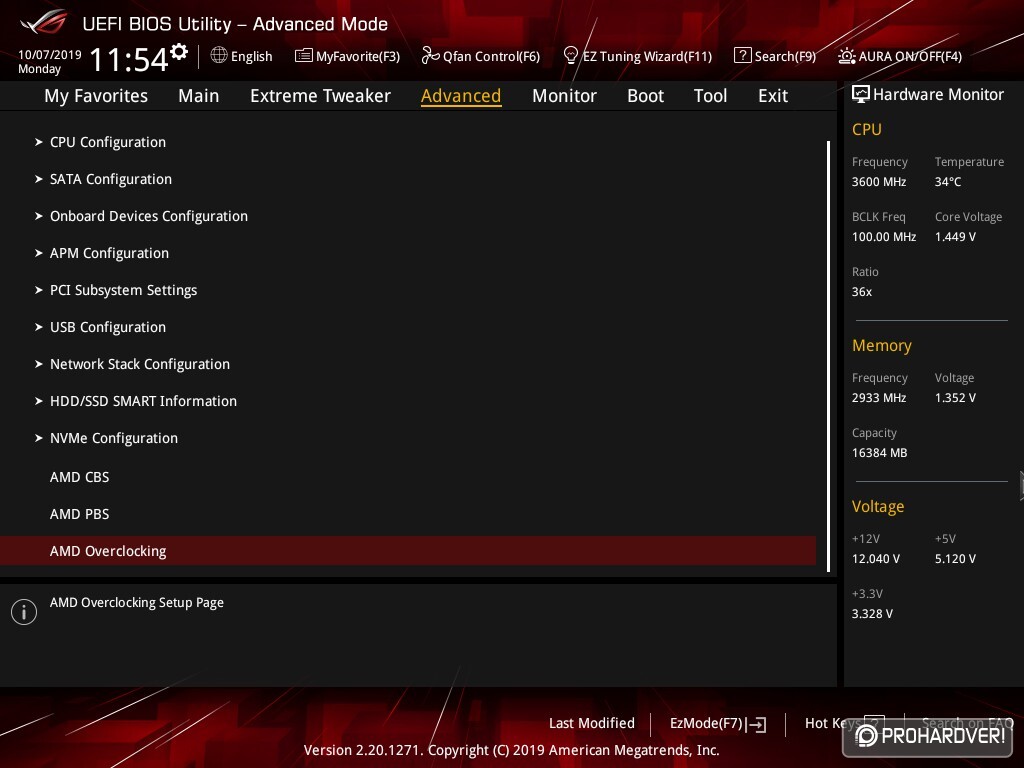This screenshot has height=768, width=1024.
Task: Click Core Voltage value 1.449 V
Action: (x=955, y=237)
